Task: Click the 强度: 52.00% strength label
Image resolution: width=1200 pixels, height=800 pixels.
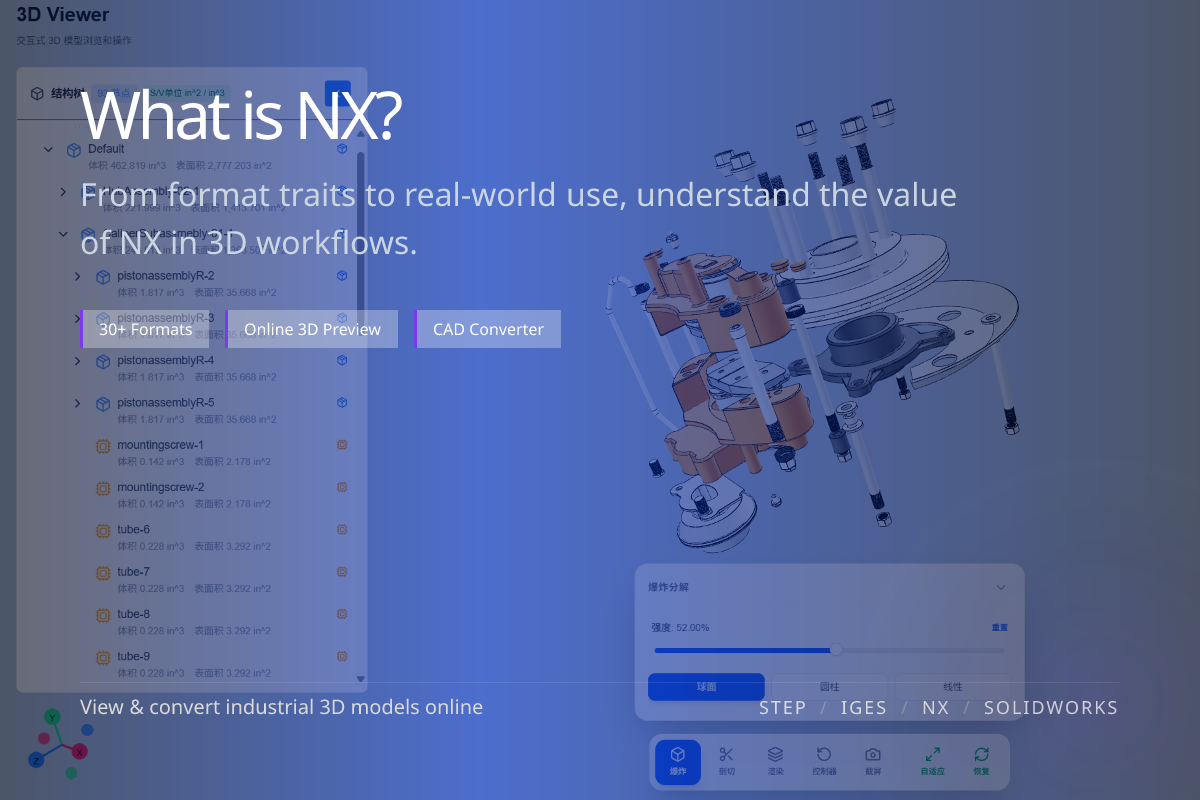Action: coord(680,628)
